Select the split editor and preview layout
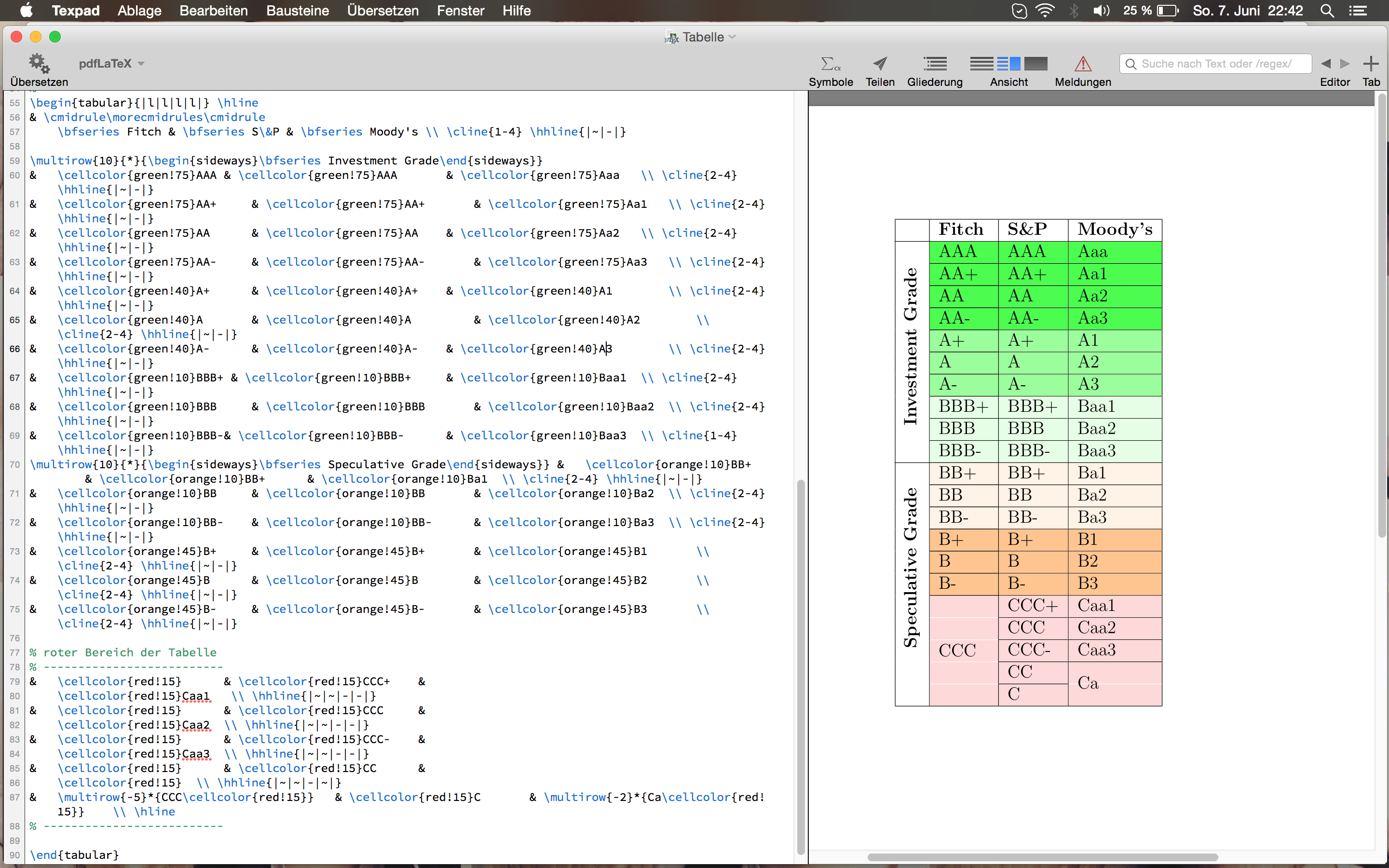The height and width of the screenshot is (868, 1389). [1008, 63]
